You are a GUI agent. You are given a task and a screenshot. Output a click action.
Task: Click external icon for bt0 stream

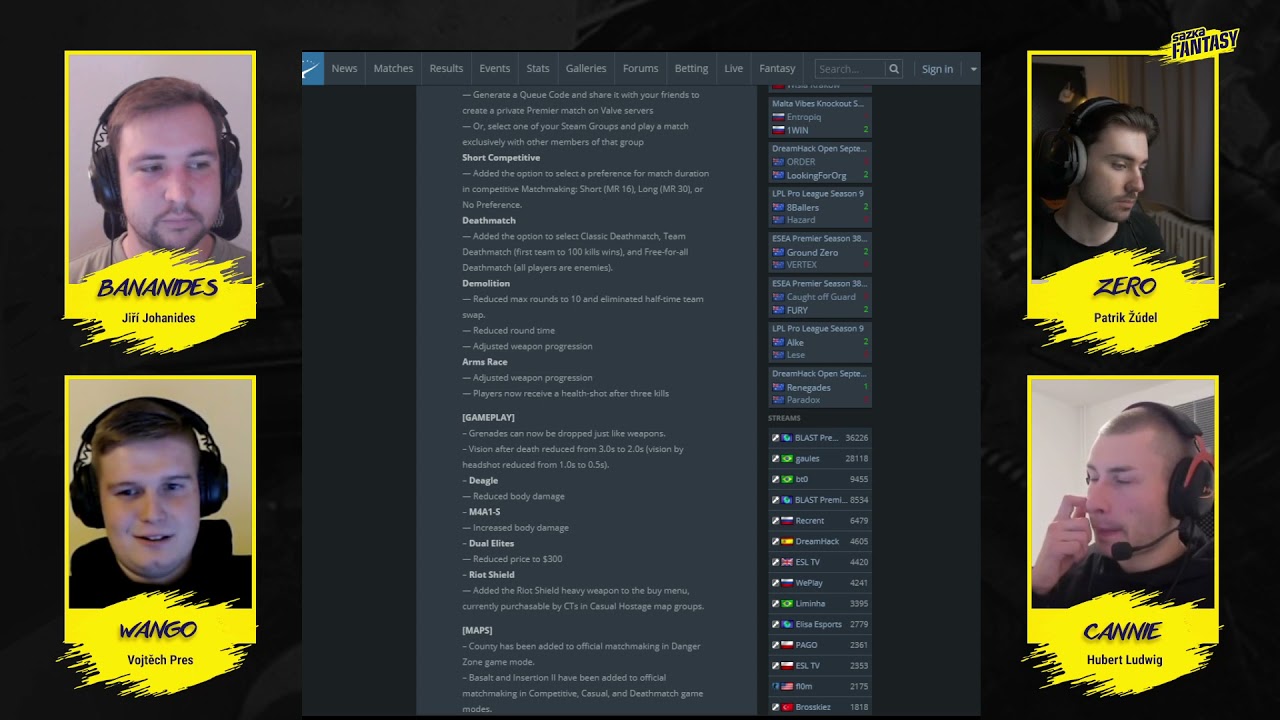tap(775, 479)
